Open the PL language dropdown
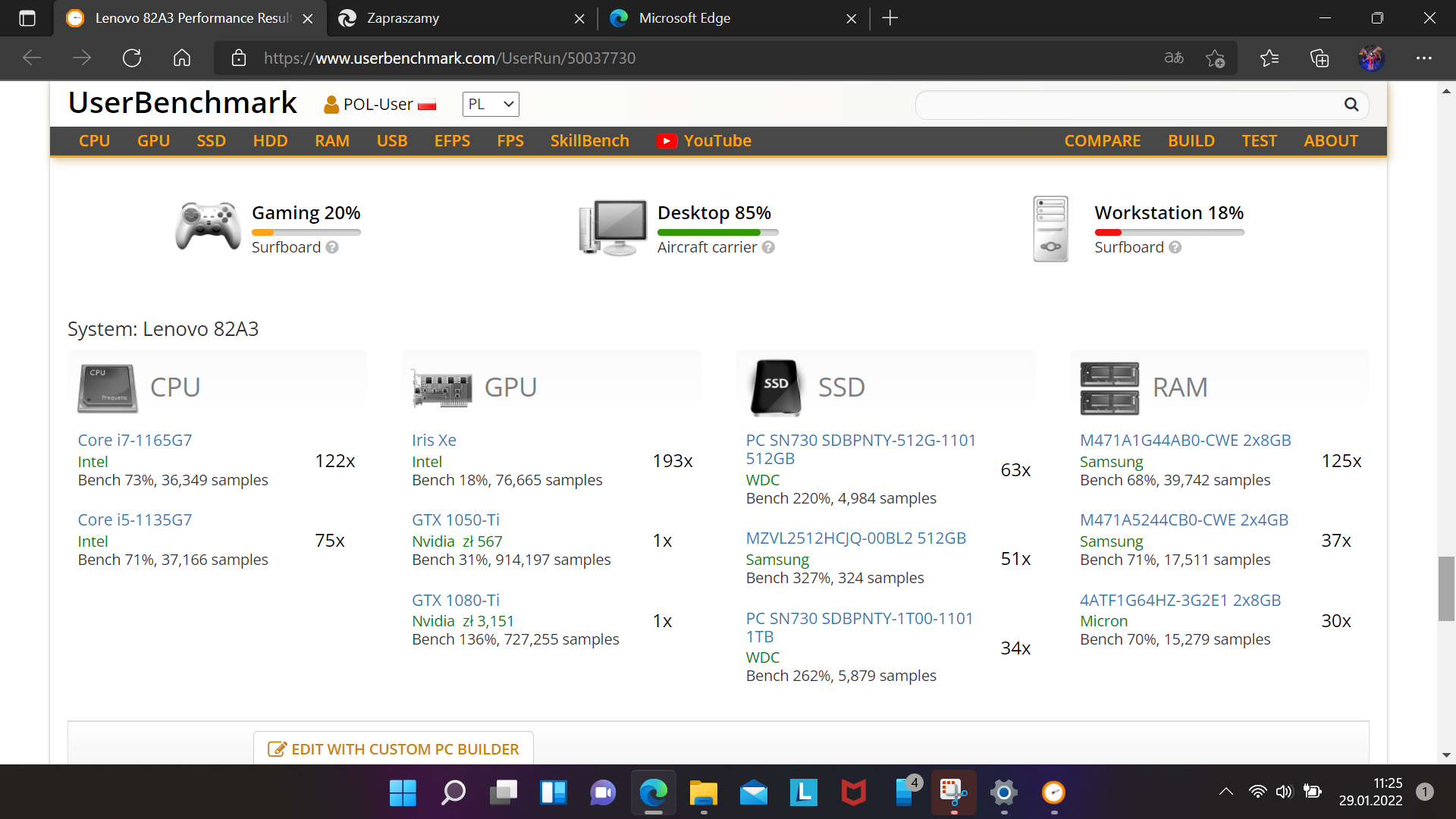This screenshot has height=819, width=1456. click(491, 105)
